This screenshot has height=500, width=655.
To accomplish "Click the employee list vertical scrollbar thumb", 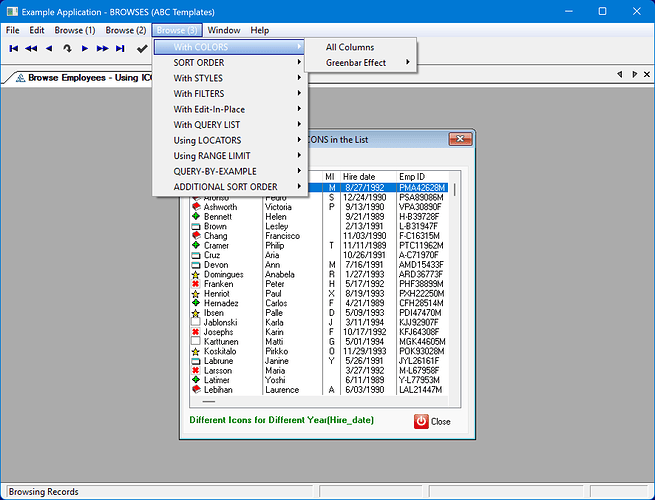I will tap(454, 189).
